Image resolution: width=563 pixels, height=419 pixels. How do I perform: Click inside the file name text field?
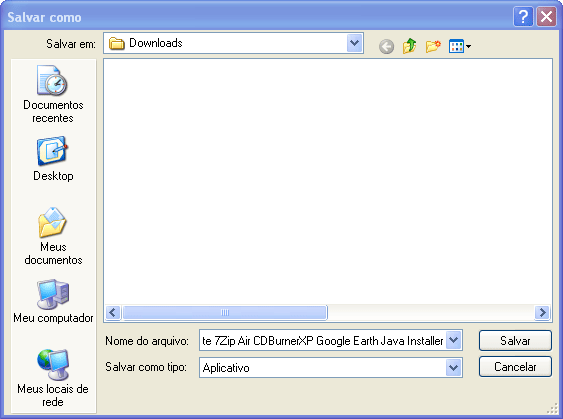(322, 340)
